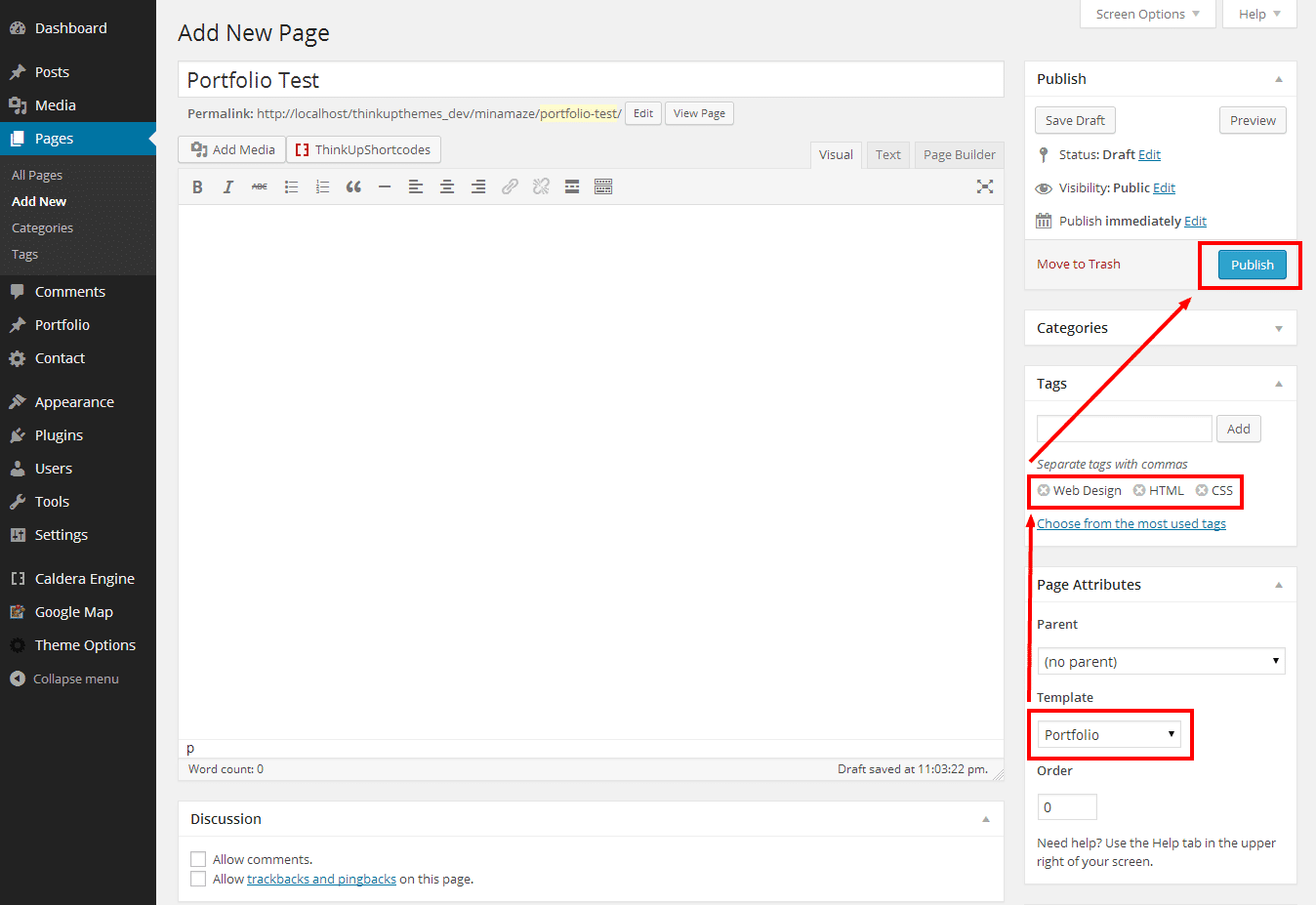Open Tags submenu under Pages
This screenshot has height=905, width=1316.
click(x=24, y=255)
